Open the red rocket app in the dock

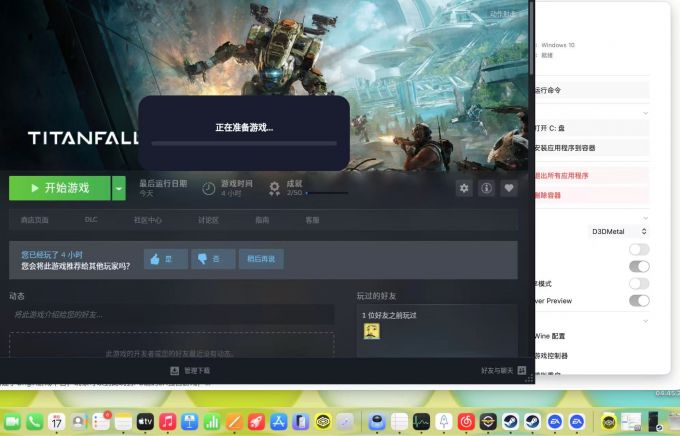[x=256, y=422]
